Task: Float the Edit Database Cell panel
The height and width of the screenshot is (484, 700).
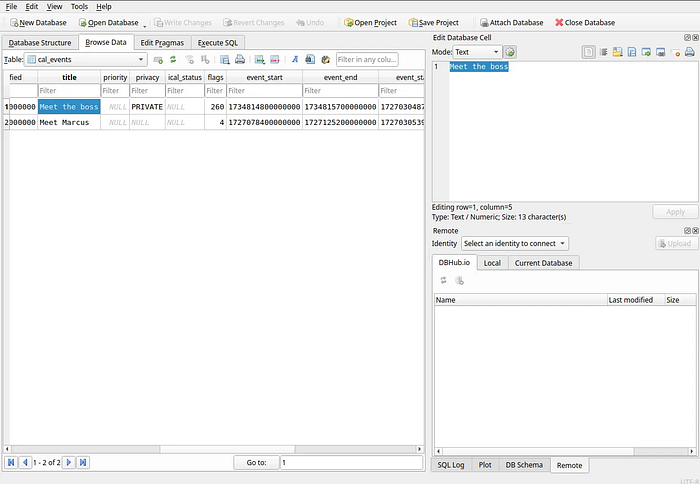Action: [688, 38]
